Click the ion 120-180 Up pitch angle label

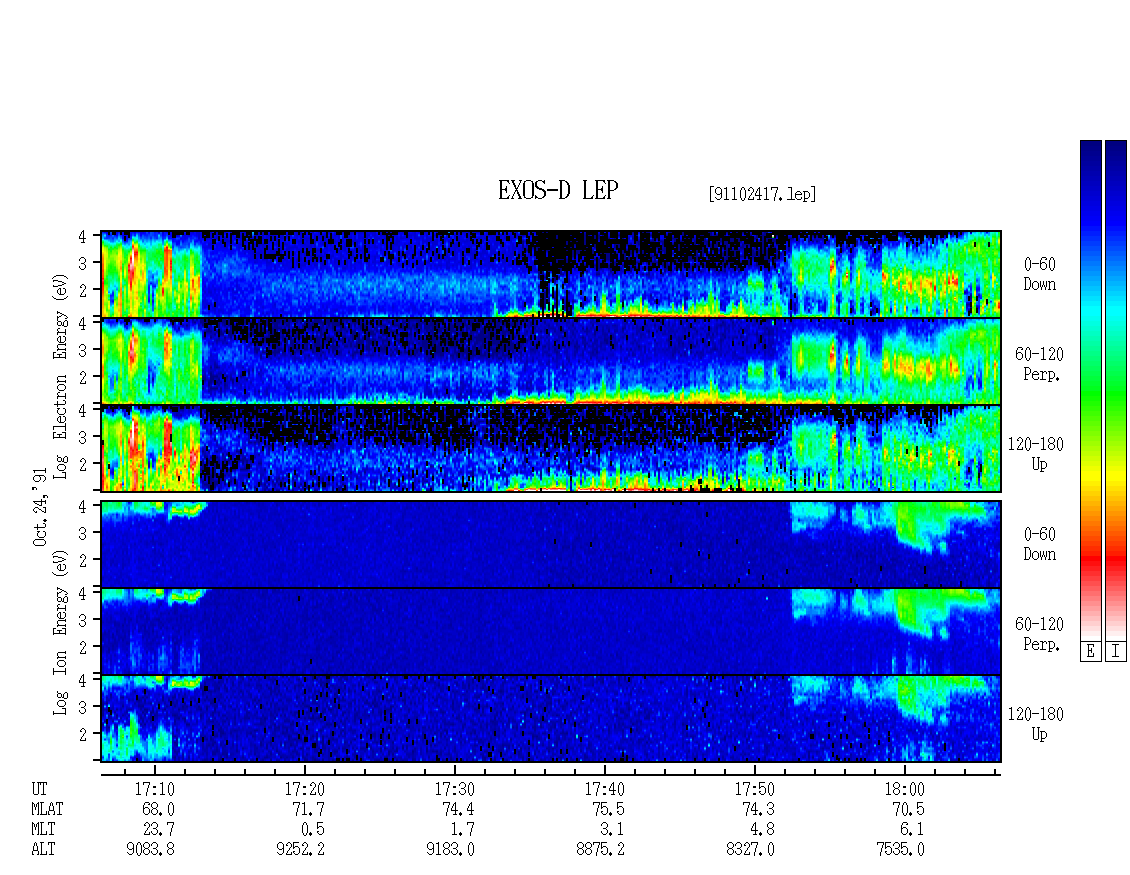(x=1036, y=724)
